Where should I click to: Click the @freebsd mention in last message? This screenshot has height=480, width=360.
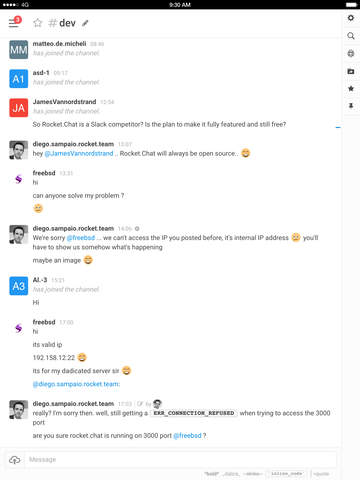pos(187,436)
